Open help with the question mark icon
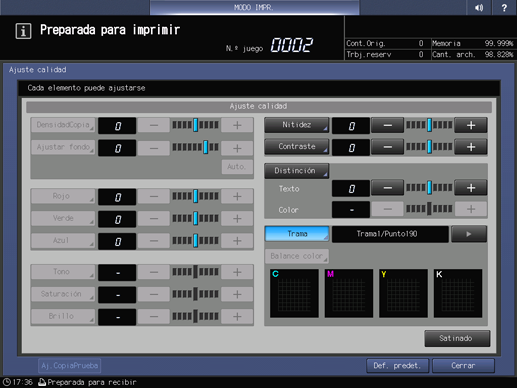The width and height of the screenshot is (517, 388). point(504,7)
